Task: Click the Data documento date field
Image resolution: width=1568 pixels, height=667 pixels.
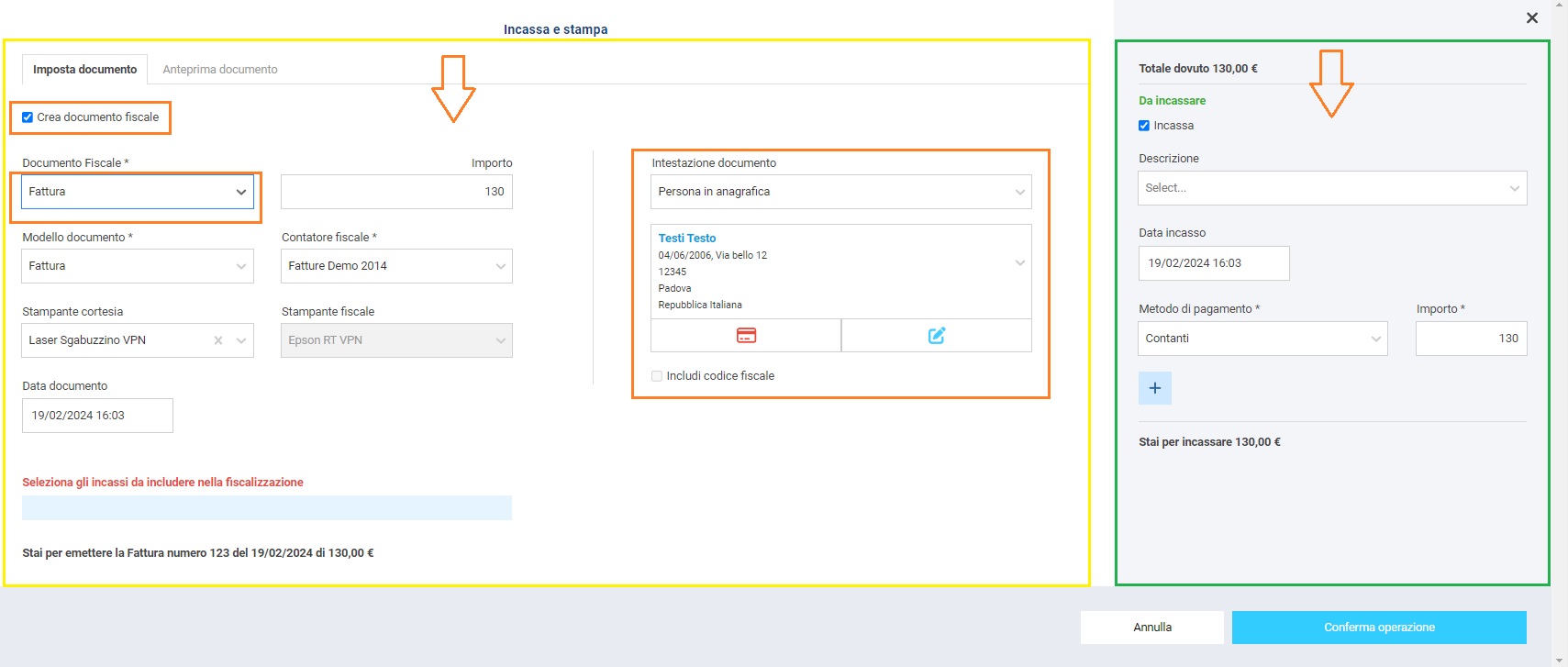Action: (x=97, y=416)
